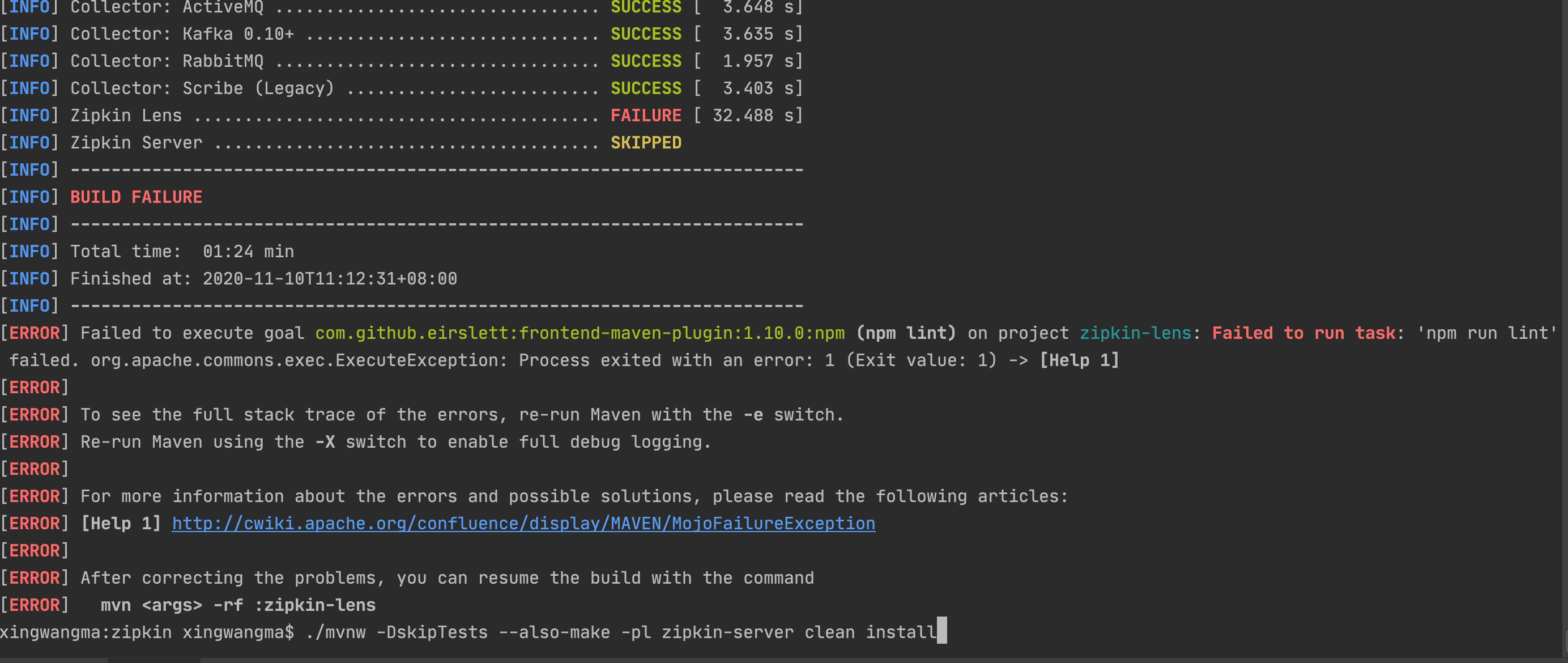The image size is (1568, 663).
Task: Select the BUILD FAILURE text
Action: (x=137, y=197)
